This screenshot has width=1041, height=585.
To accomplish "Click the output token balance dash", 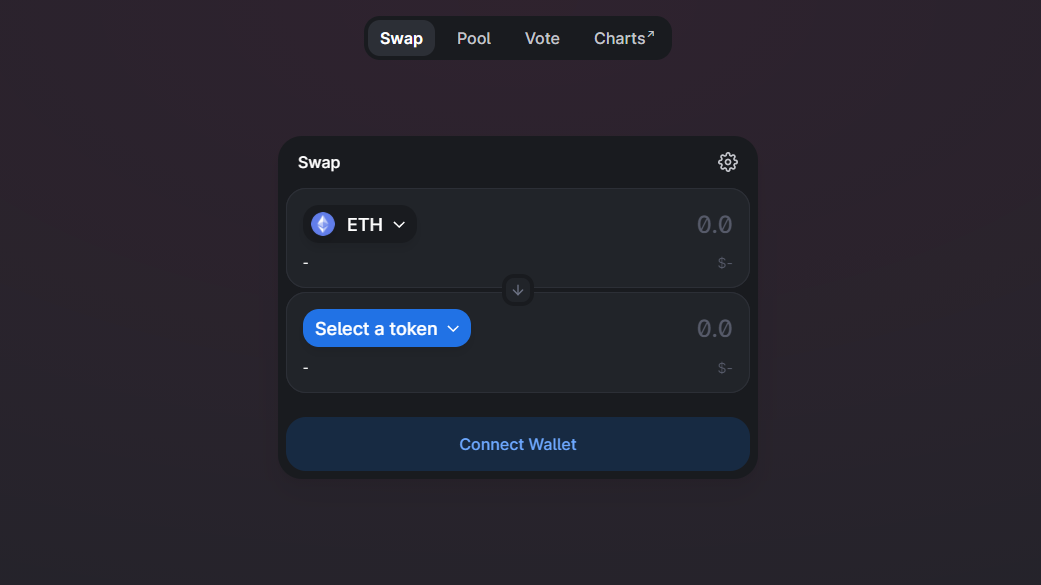I will point(306,368).
